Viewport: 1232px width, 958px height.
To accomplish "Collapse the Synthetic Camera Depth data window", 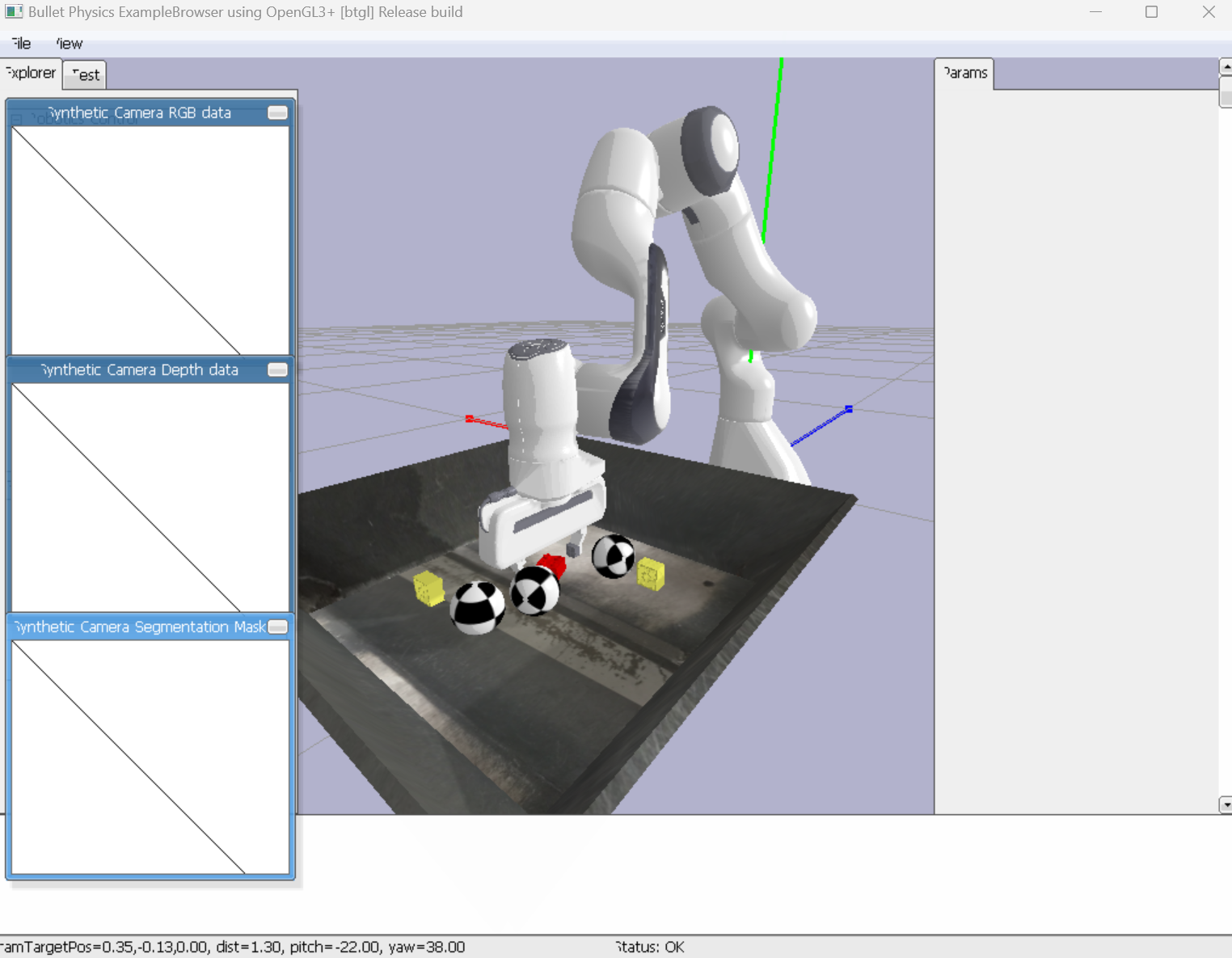I will pyautogui.click(x=277, y=369).
